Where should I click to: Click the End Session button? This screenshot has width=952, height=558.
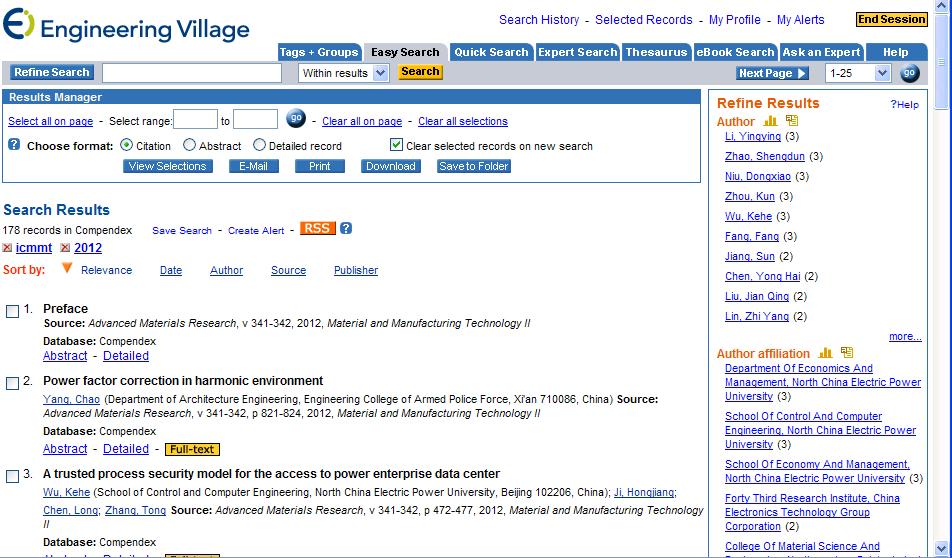tap(891, 19)
